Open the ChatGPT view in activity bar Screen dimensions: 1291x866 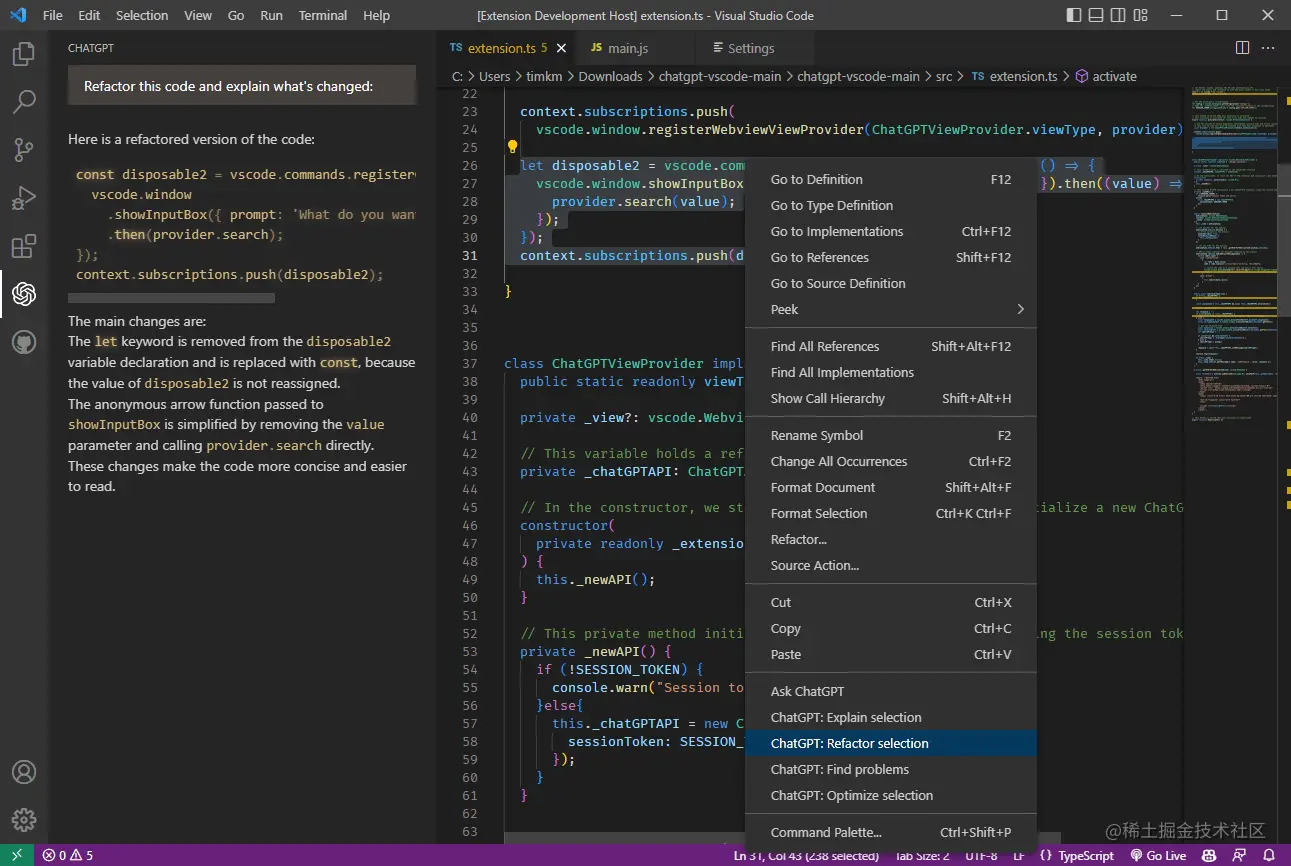[x=24, y=294]
